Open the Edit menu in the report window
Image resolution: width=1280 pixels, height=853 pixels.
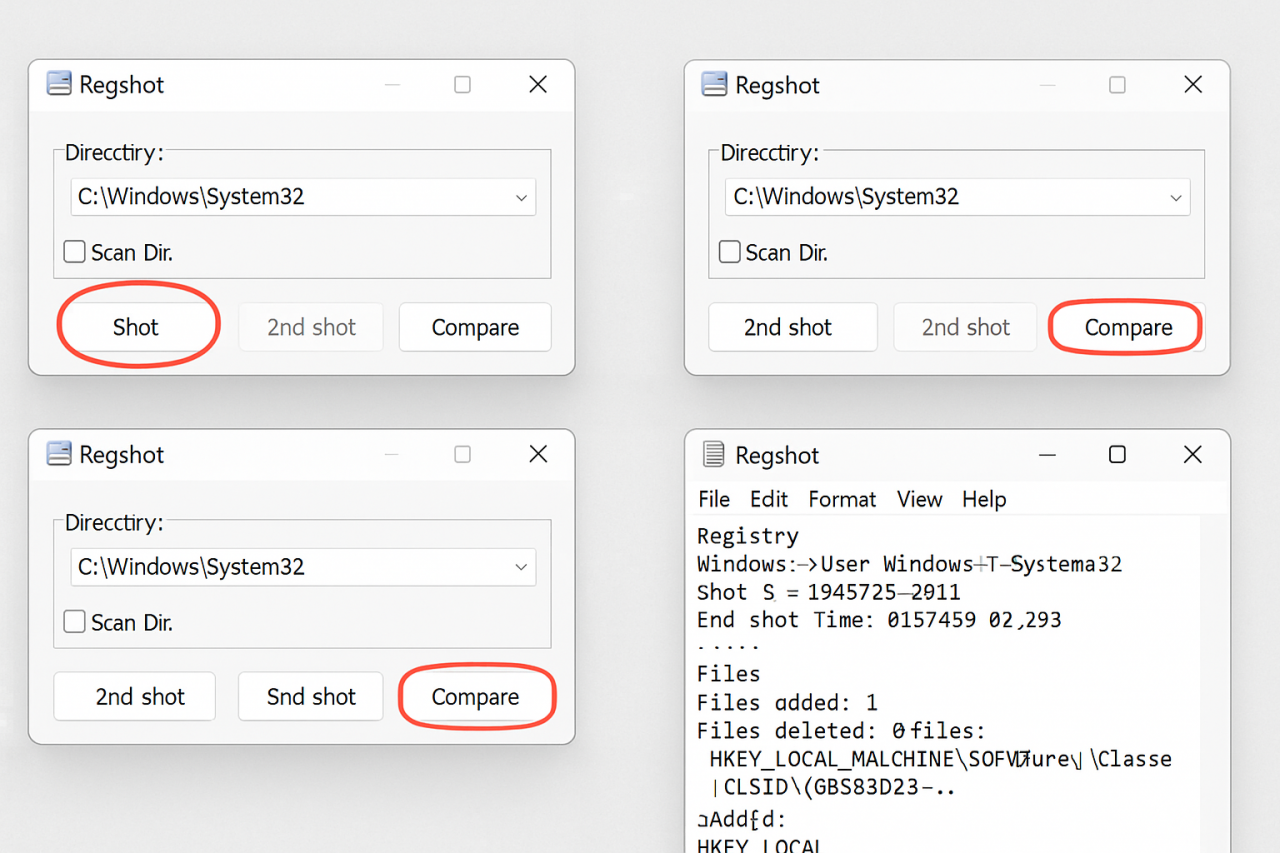(x=769, y=499)
